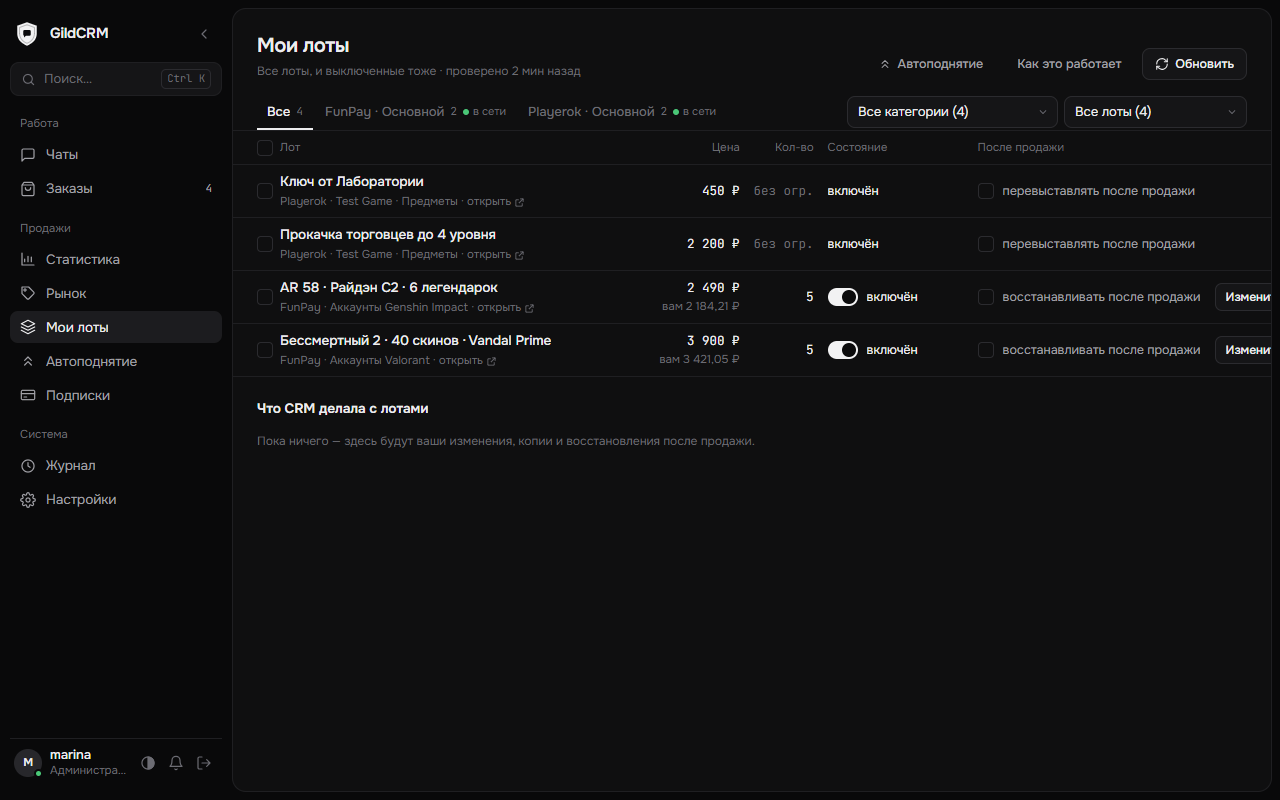Enable перевыставлять после продажи for Ключ от Лаборатории
Screen dimensions: 1280x800
(986, 191)
